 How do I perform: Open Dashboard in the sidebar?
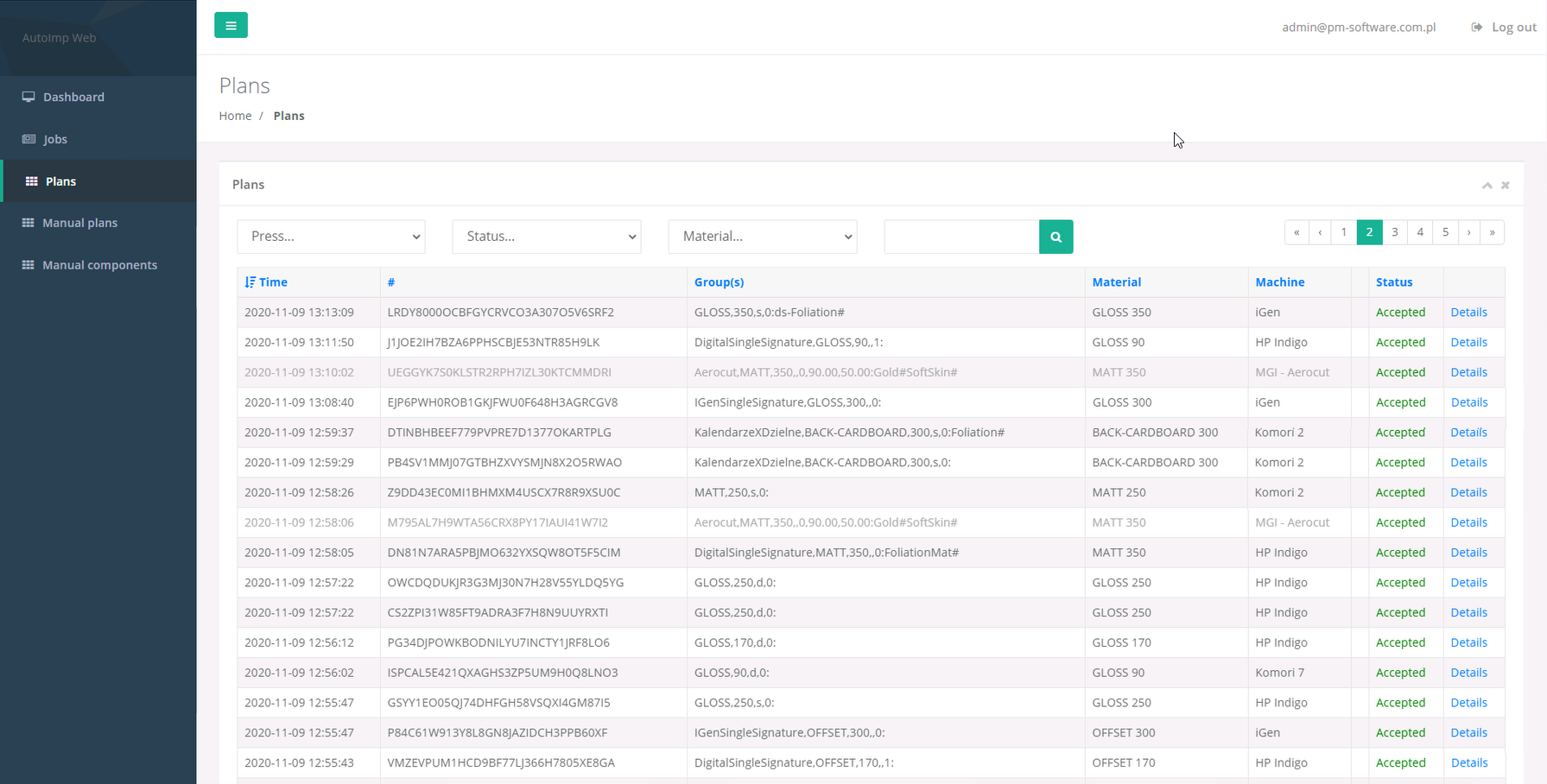pyautogui.click(x=73, y=97)
